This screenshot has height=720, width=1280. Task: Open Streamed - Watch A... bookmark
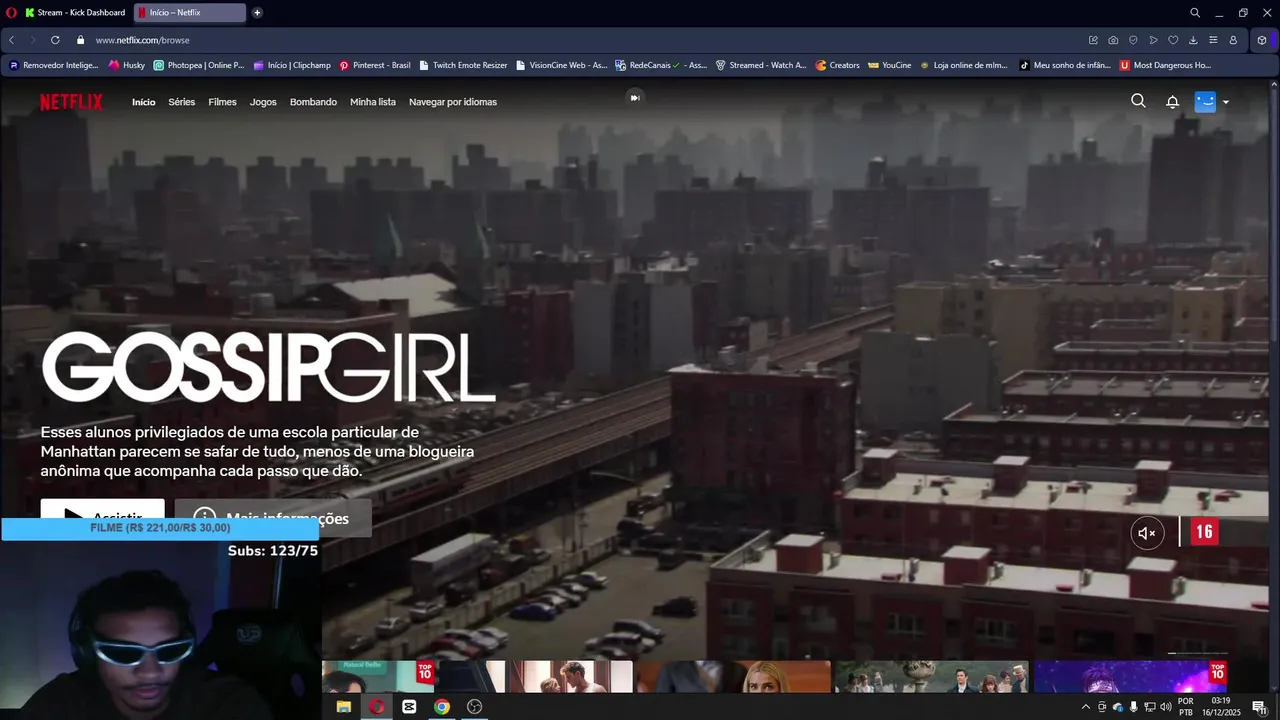pyautogui.click(x=761, y=65)
